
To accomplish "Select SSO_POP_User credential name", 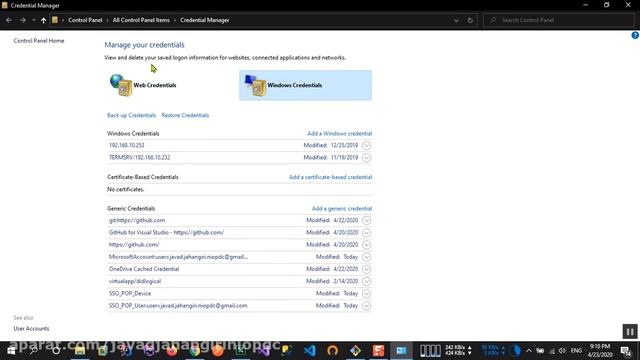I will 178,306.
